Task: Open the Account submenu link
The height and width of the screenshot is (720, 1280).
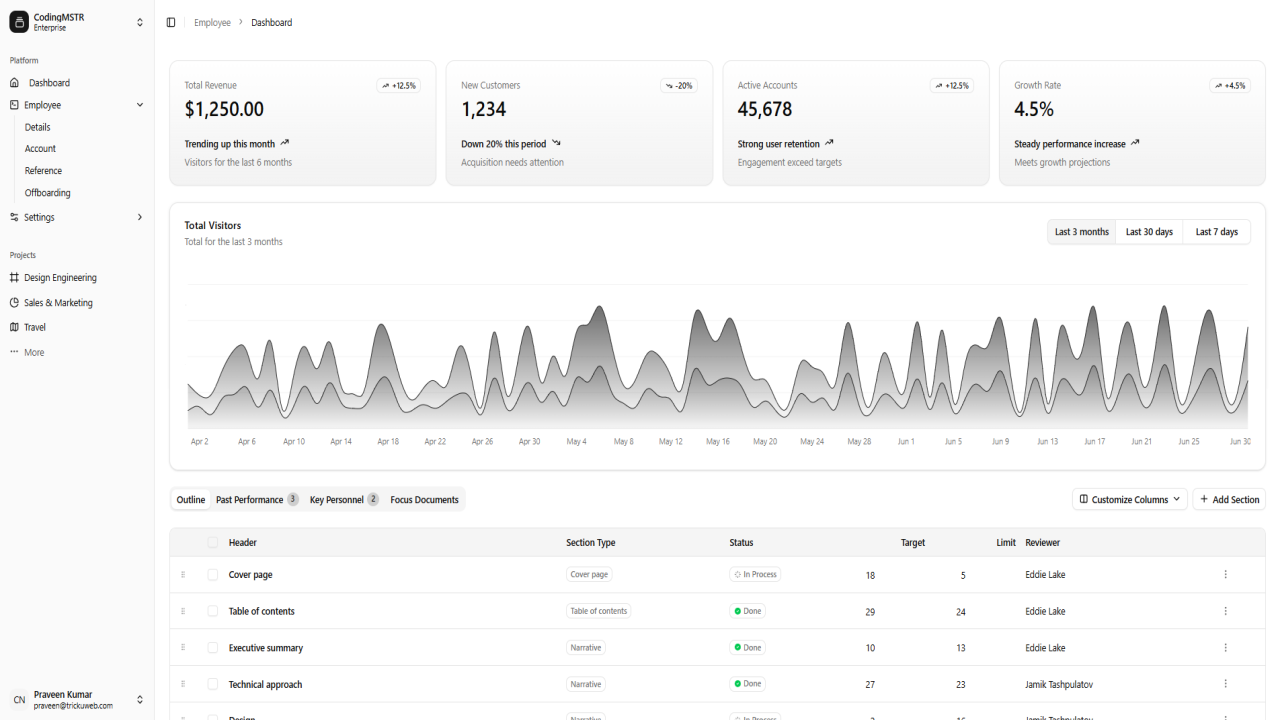Action: [41, 149]
